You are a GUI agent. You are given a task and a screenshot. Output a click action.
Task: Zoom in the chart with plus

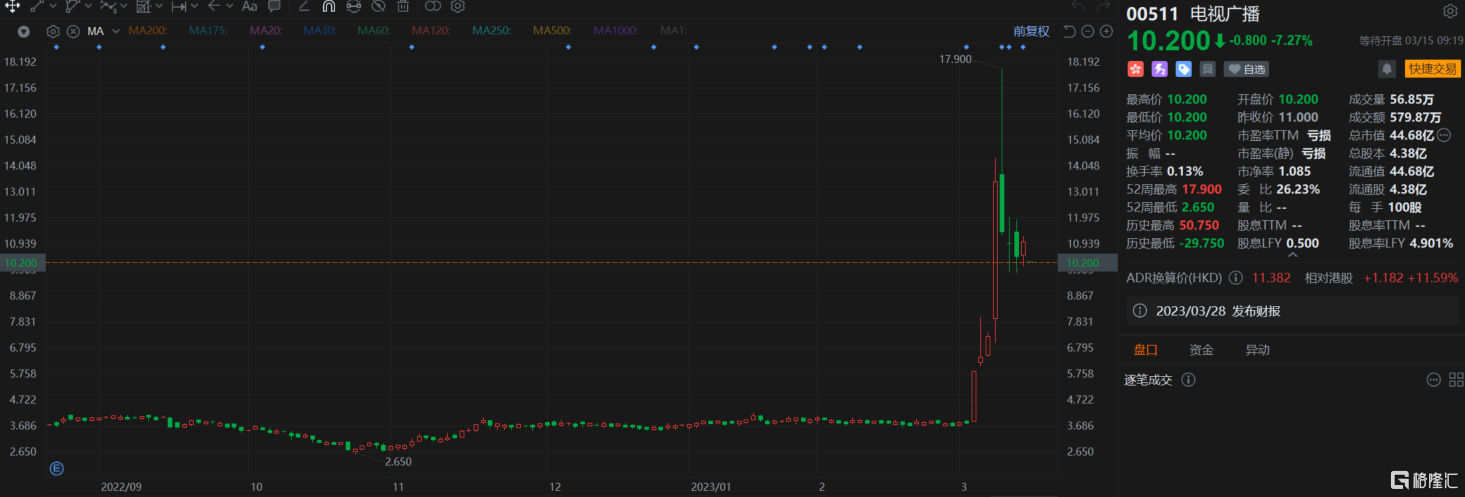pos(1106,31)
